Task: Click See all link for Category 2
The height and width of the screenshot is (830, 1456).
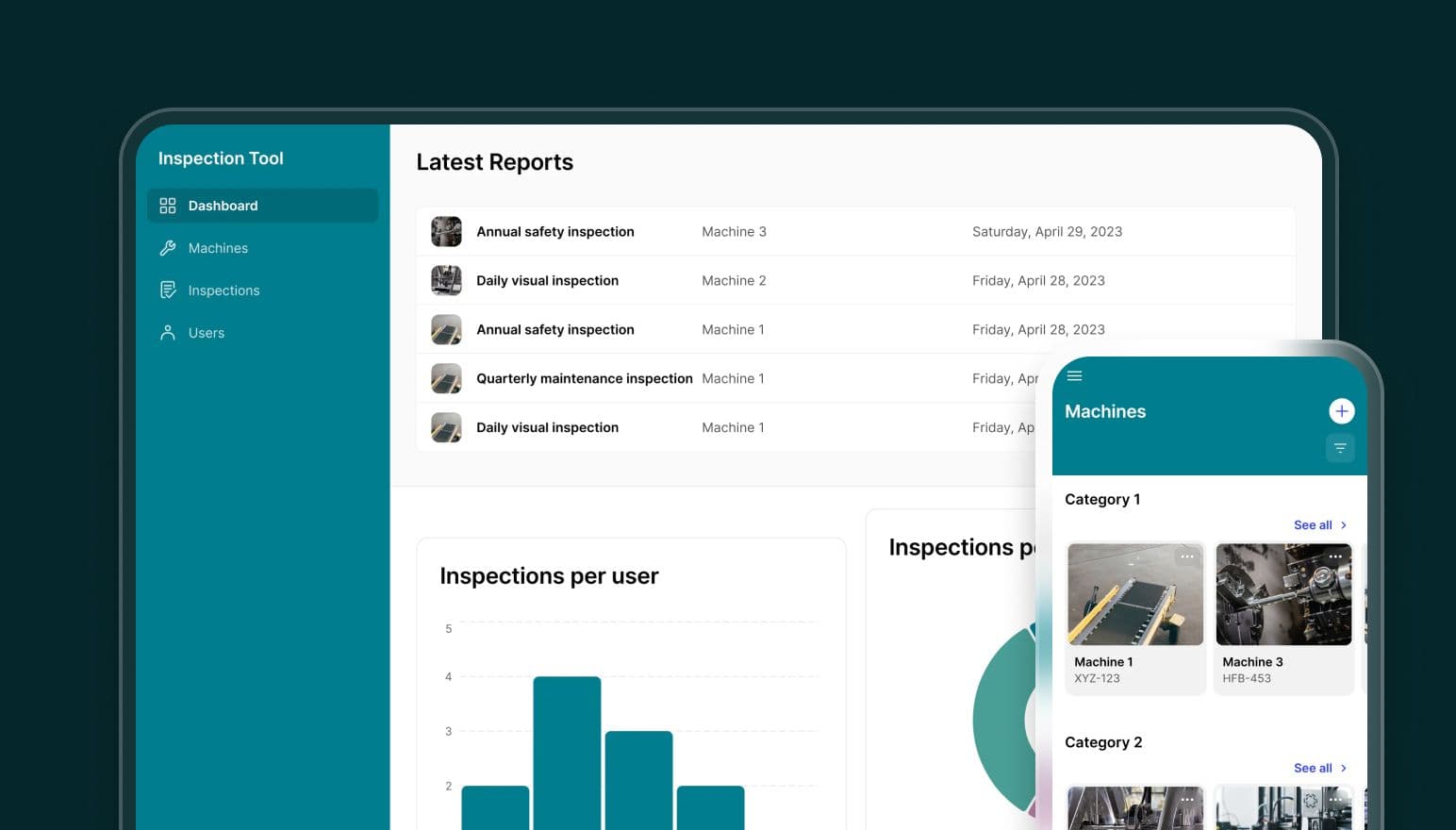Action: click(1313, 769)
